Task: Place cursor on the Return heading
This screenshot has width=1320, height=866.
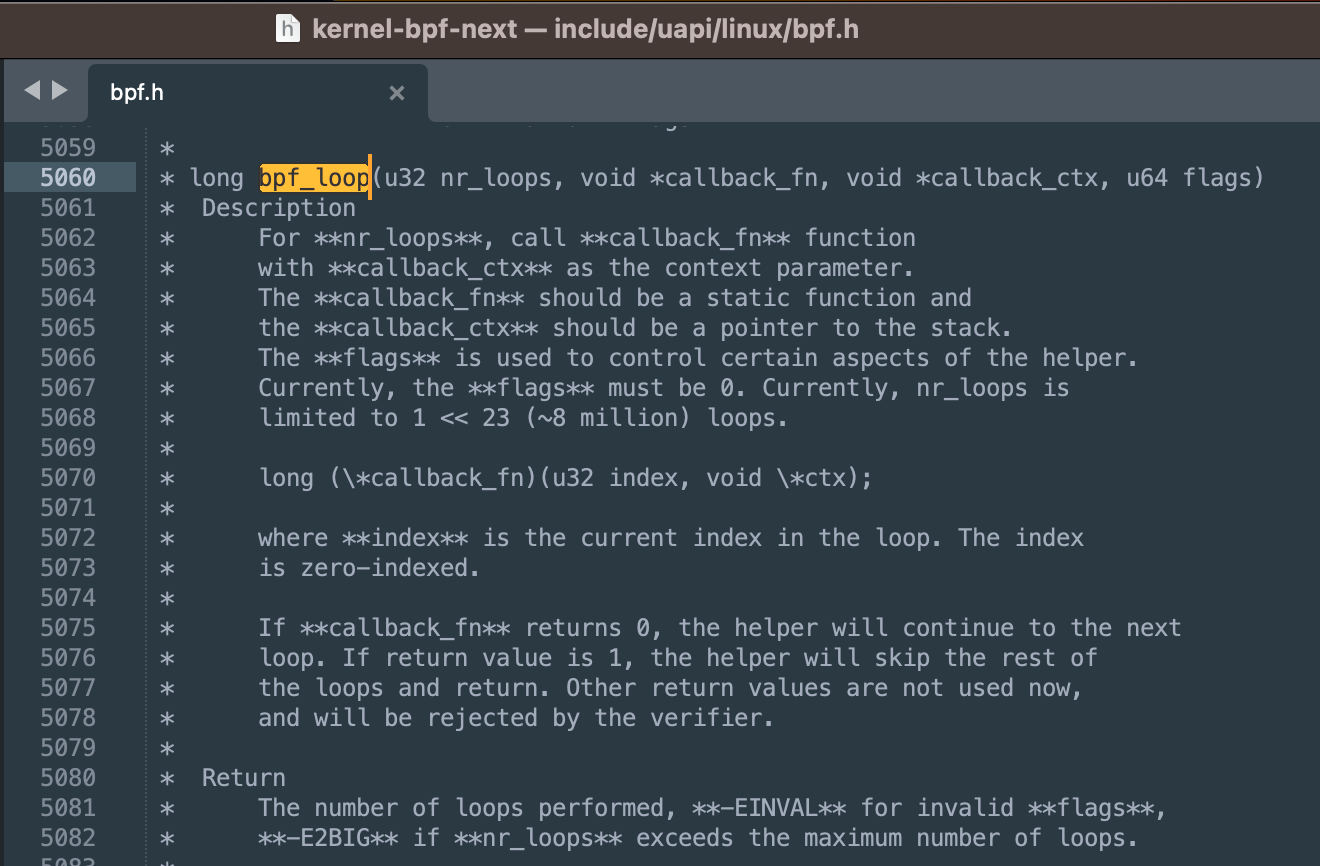Action: click(x=244, y=778)
